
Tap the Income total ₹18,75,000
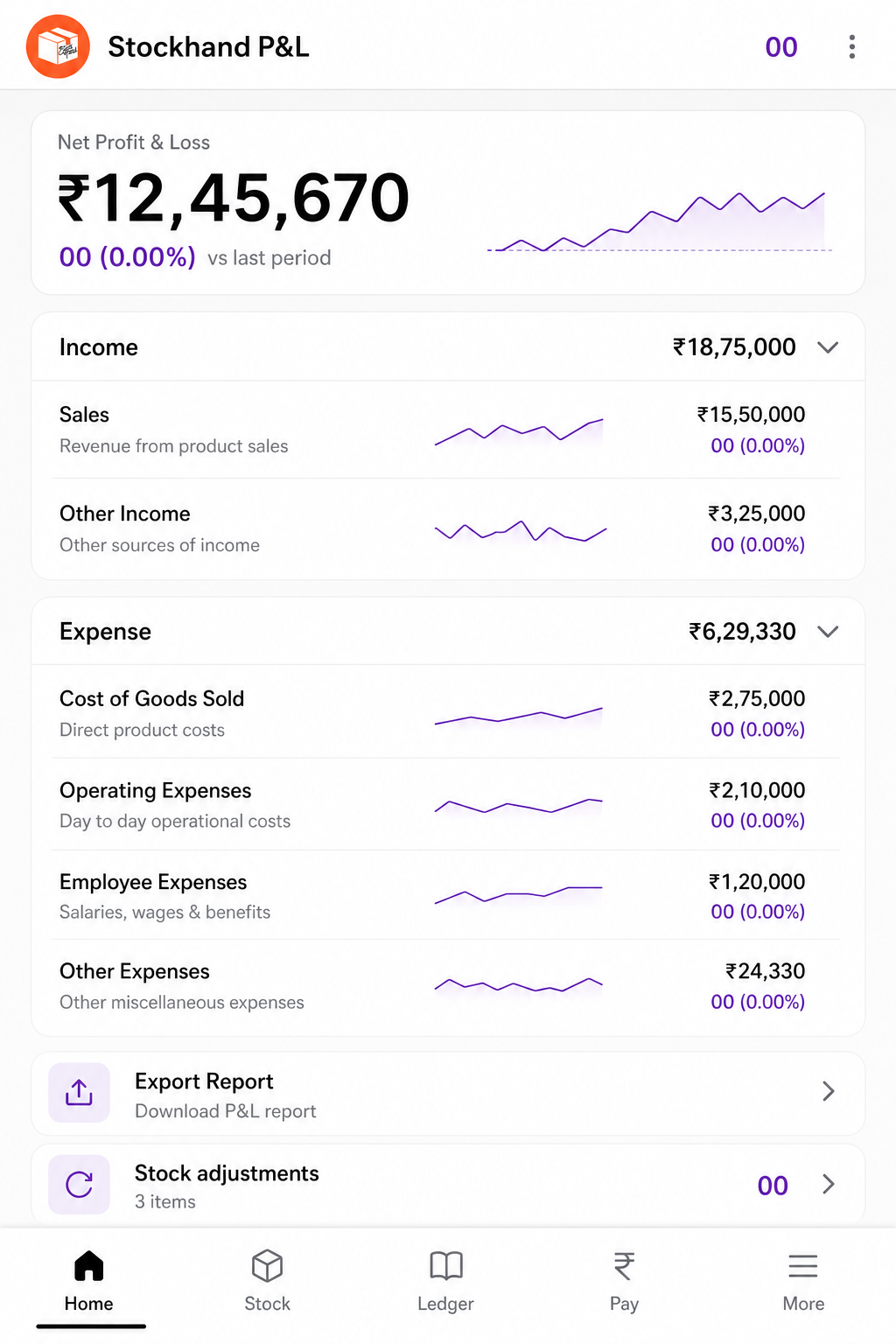pos(734,347)
